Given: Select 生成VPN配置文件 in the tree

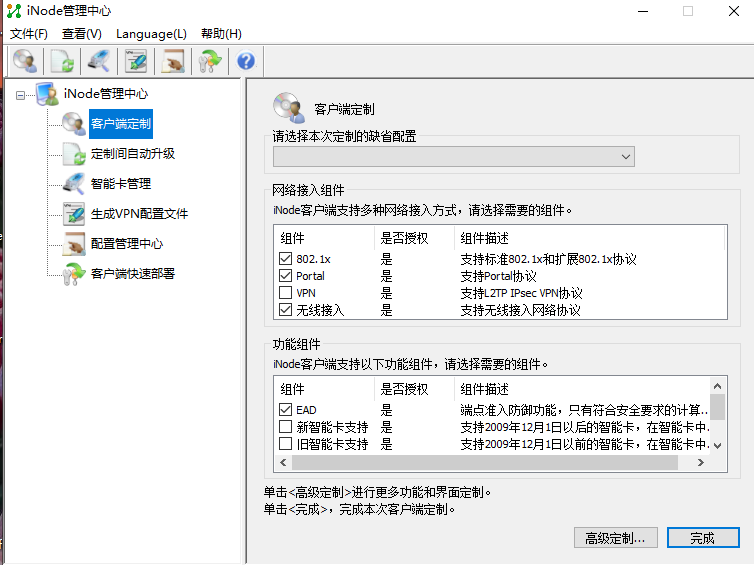Looking at the screenshot, I should (139, 213).
